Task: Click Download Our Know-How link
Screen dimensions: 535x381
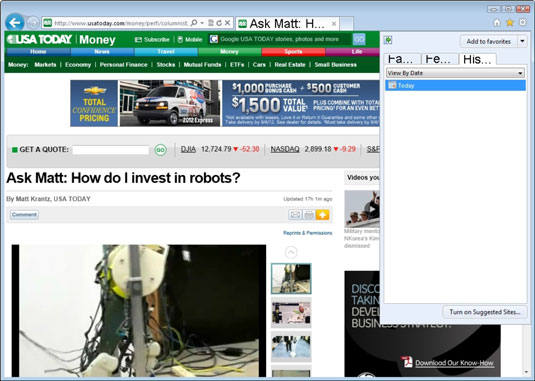Action: 454,363
